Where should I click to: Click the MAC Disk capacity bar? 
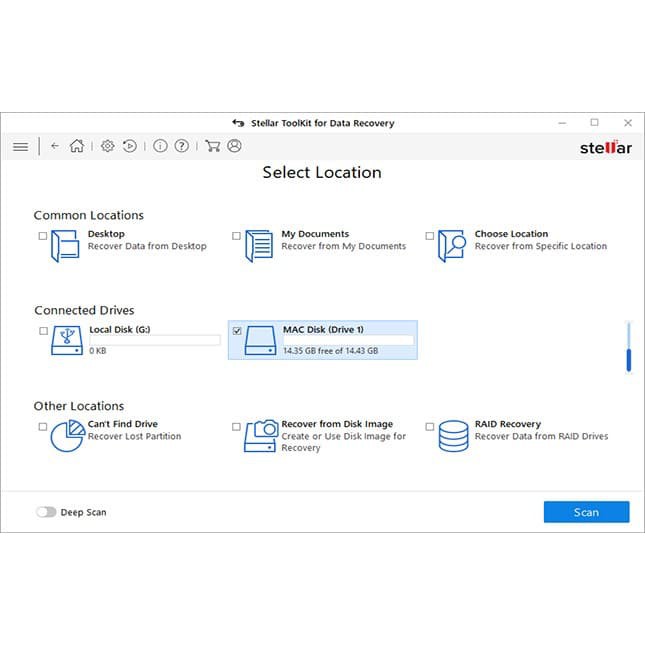348,340
